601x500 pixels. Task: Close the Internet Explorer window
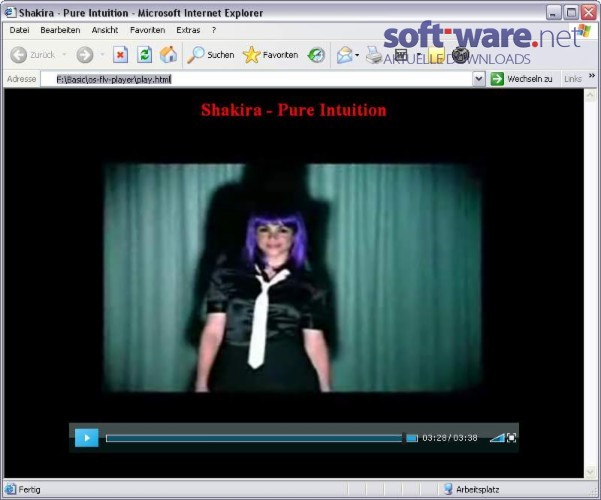coord(589,13)
